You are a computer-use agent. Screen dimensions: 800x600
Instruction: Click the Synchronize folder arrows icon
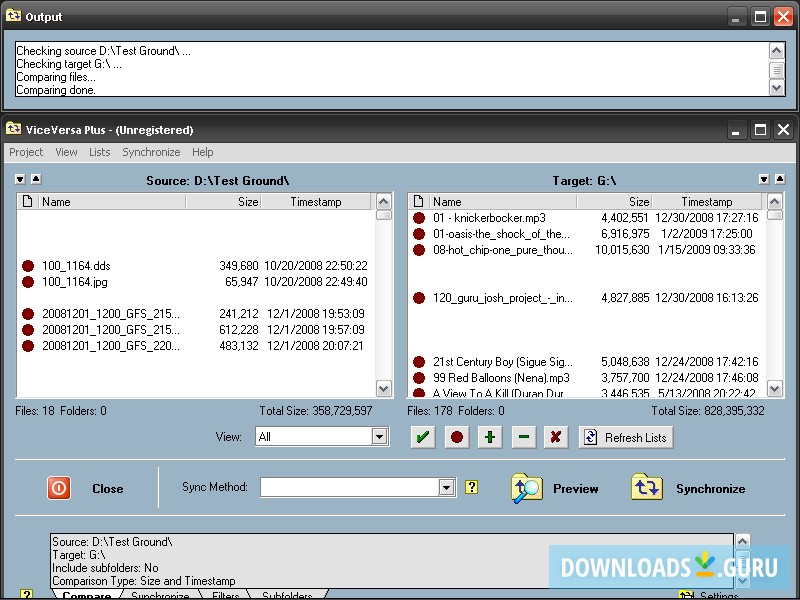[x=646, y=487]
